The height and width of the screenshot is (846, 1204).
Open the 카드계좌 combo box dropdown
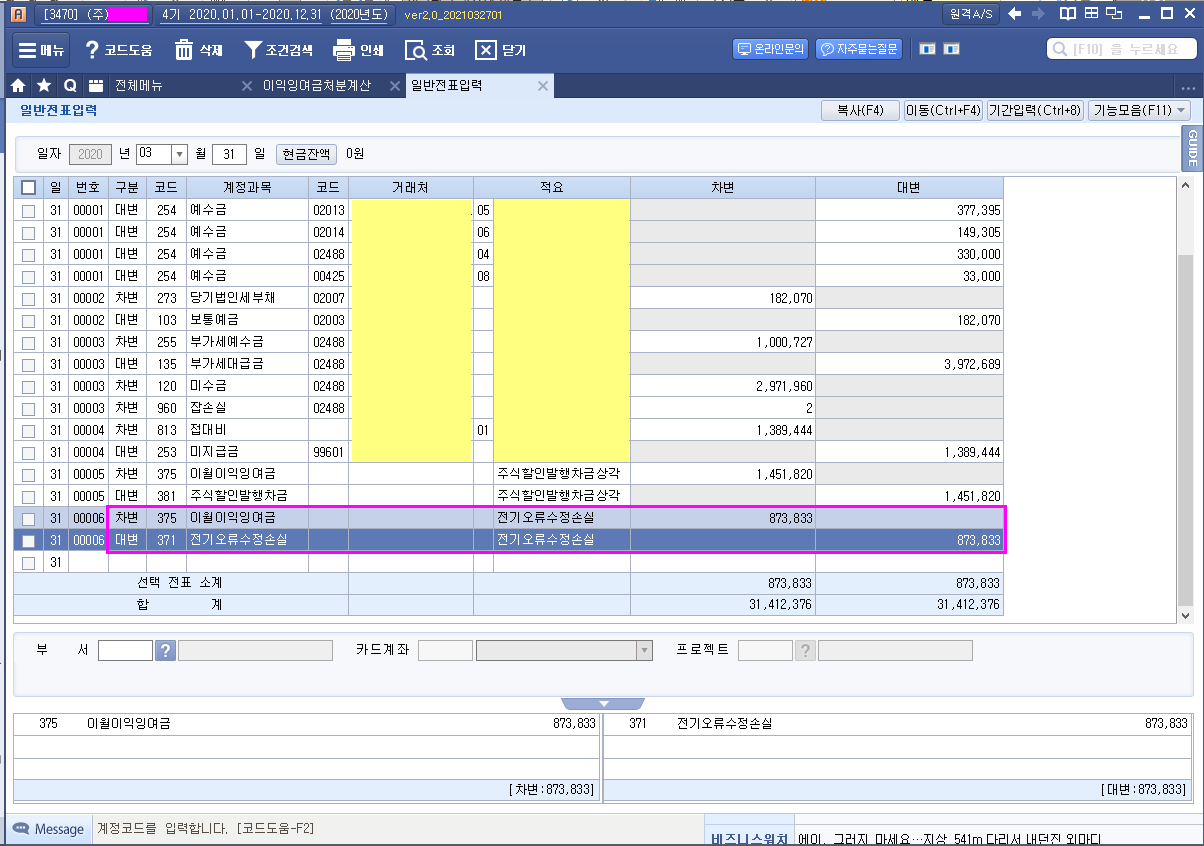644,651
